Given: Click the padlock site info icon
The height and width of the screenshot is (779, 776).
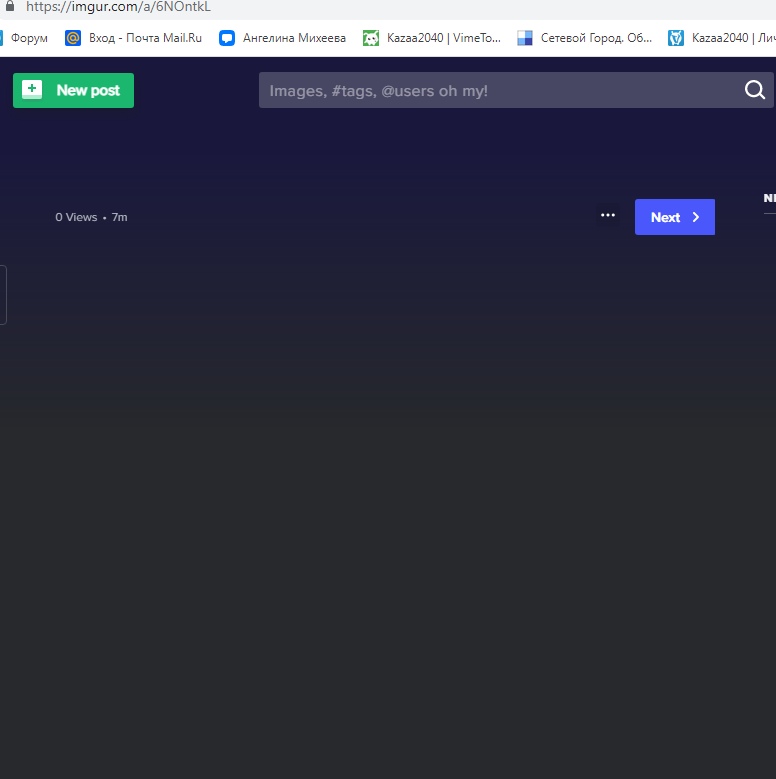Looking at the screenshot, I should coord(10,6).
